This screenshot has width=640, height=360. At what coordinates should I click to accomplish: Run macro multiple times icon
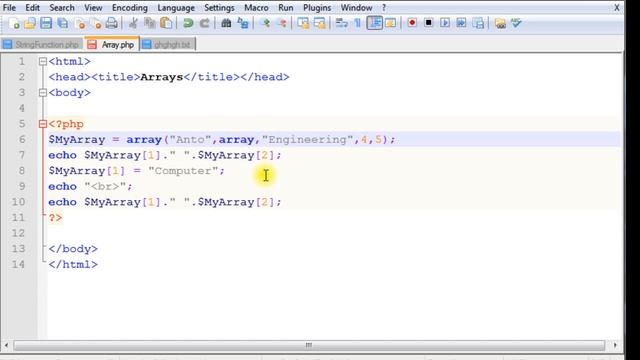tap(461, 23)
